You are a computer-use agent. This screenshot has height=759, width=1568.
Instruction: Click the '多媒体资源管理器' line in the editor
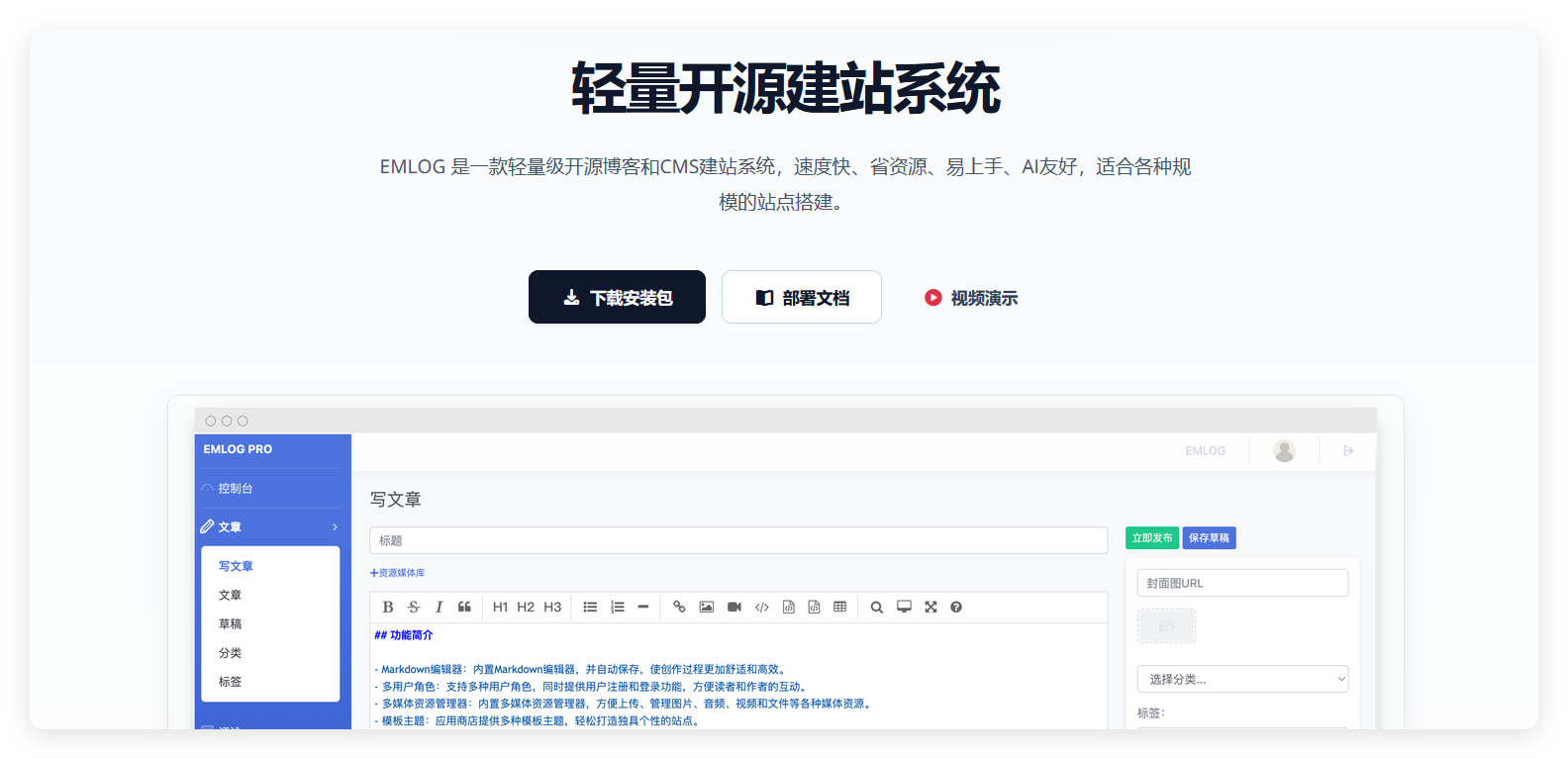tap(625, 704)
